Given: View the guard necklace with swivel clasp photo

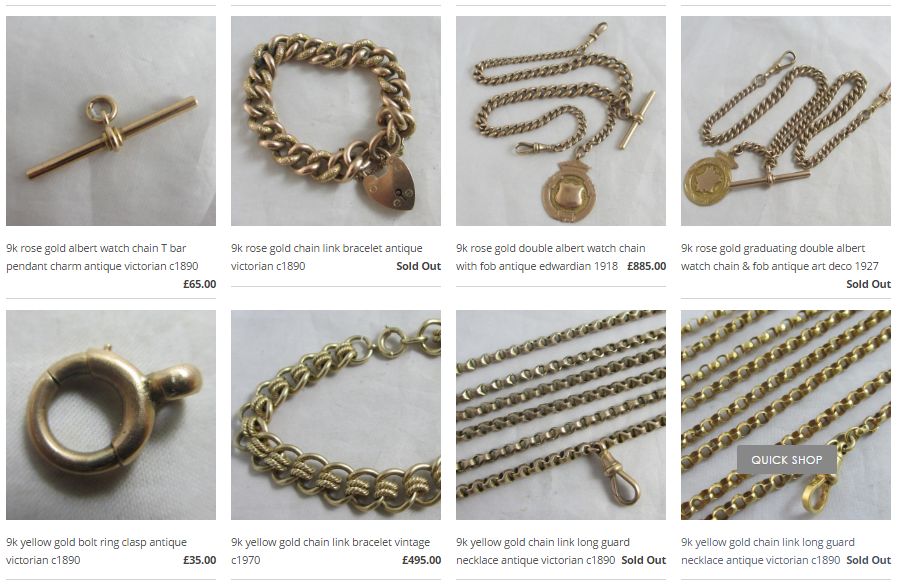Looking at the screenshot, I should click(561, 415).
